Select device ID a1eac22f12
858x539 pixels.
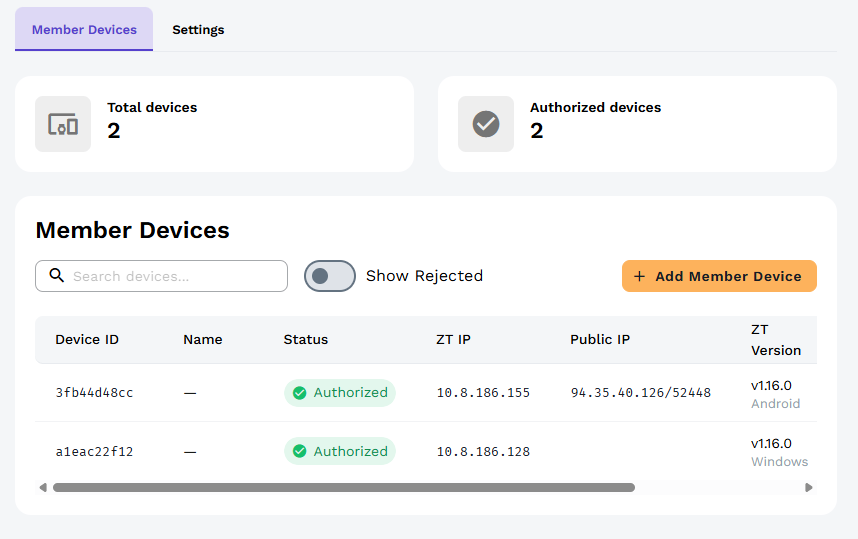(94, 452)
